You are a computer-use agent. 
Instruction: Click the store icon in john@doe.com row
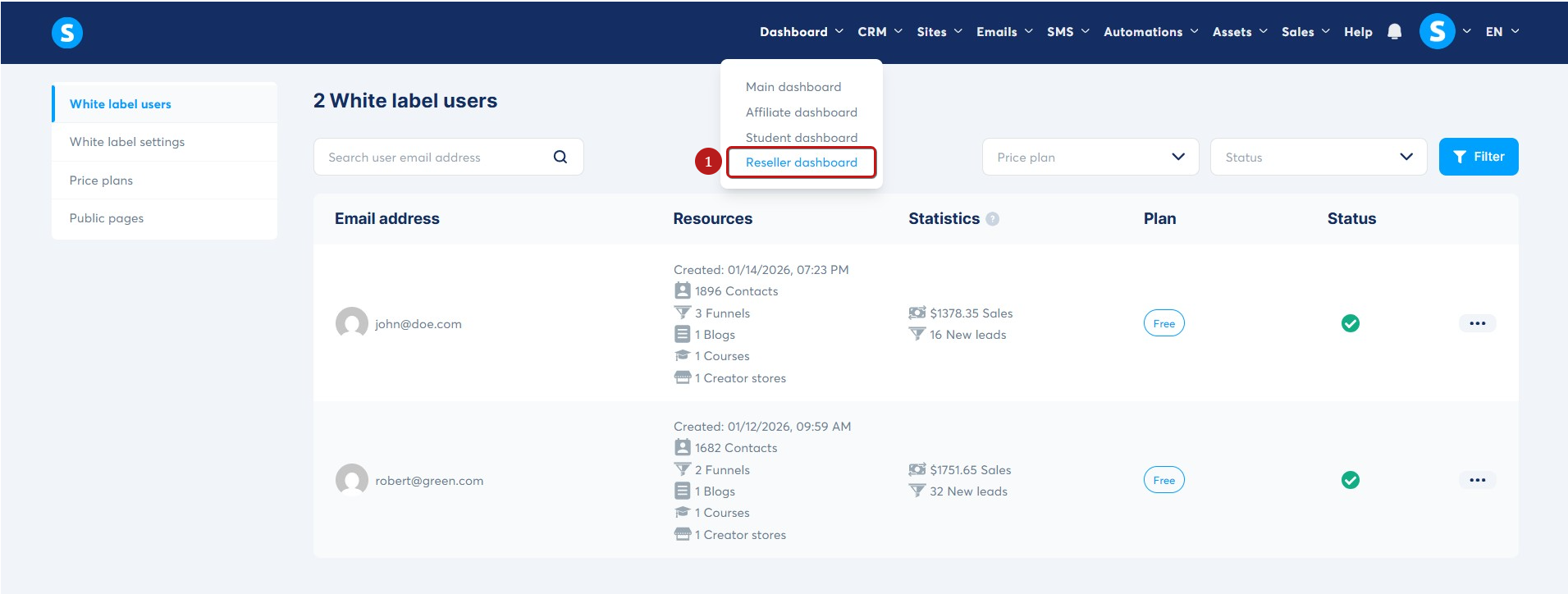pos(683,377)
